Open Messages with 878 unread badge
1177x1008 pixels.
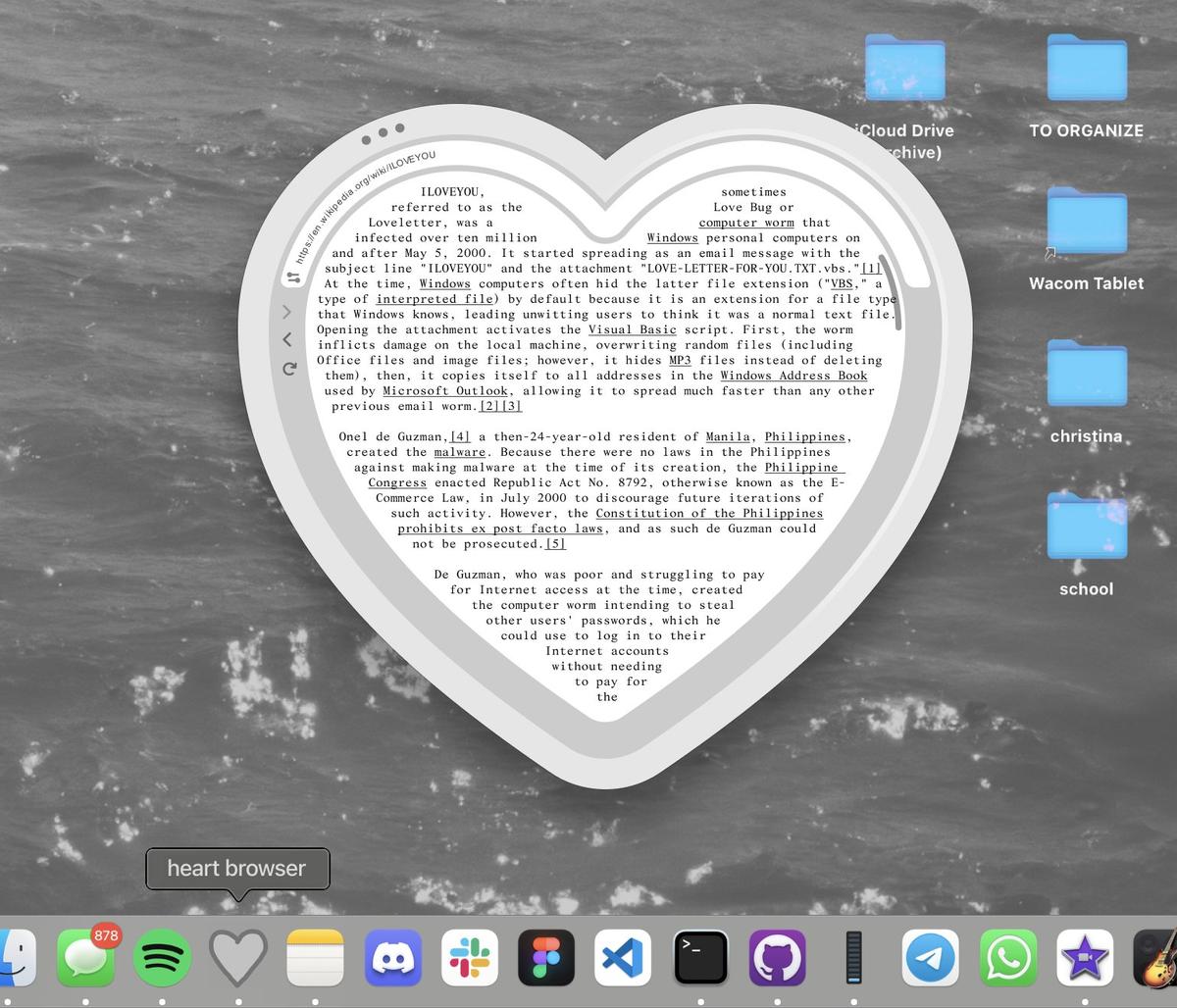(x=85, y=957)
